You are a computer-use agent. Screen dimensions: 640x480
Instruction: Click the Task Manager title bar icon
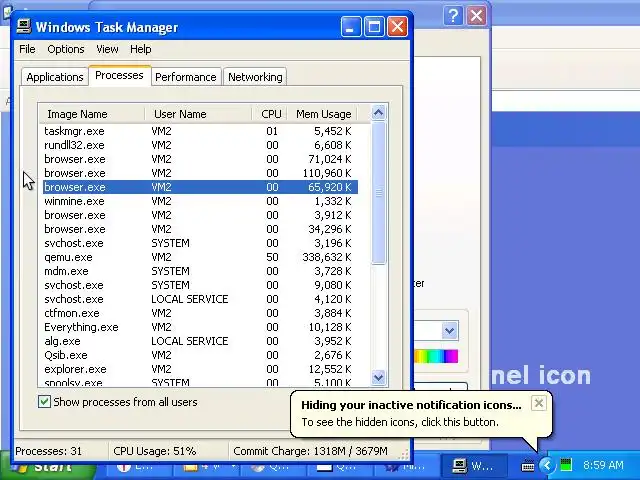coord(24,27)
